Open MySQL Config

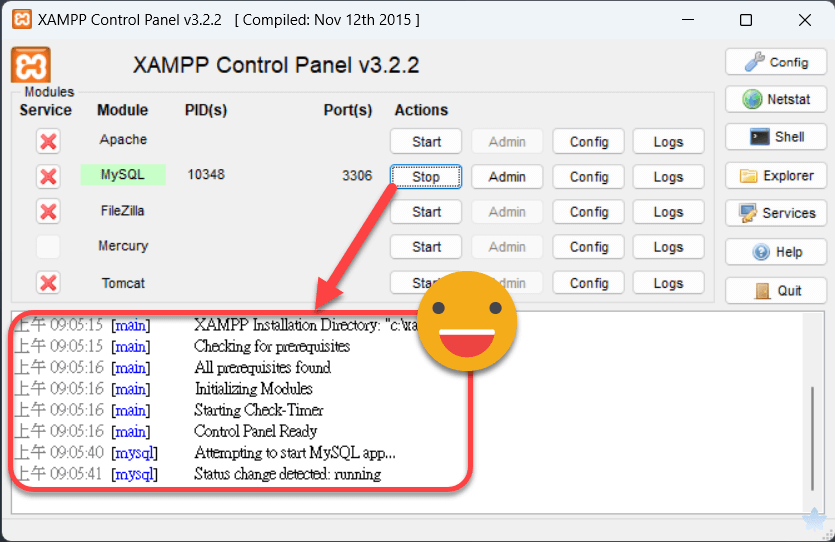(588, 177)
